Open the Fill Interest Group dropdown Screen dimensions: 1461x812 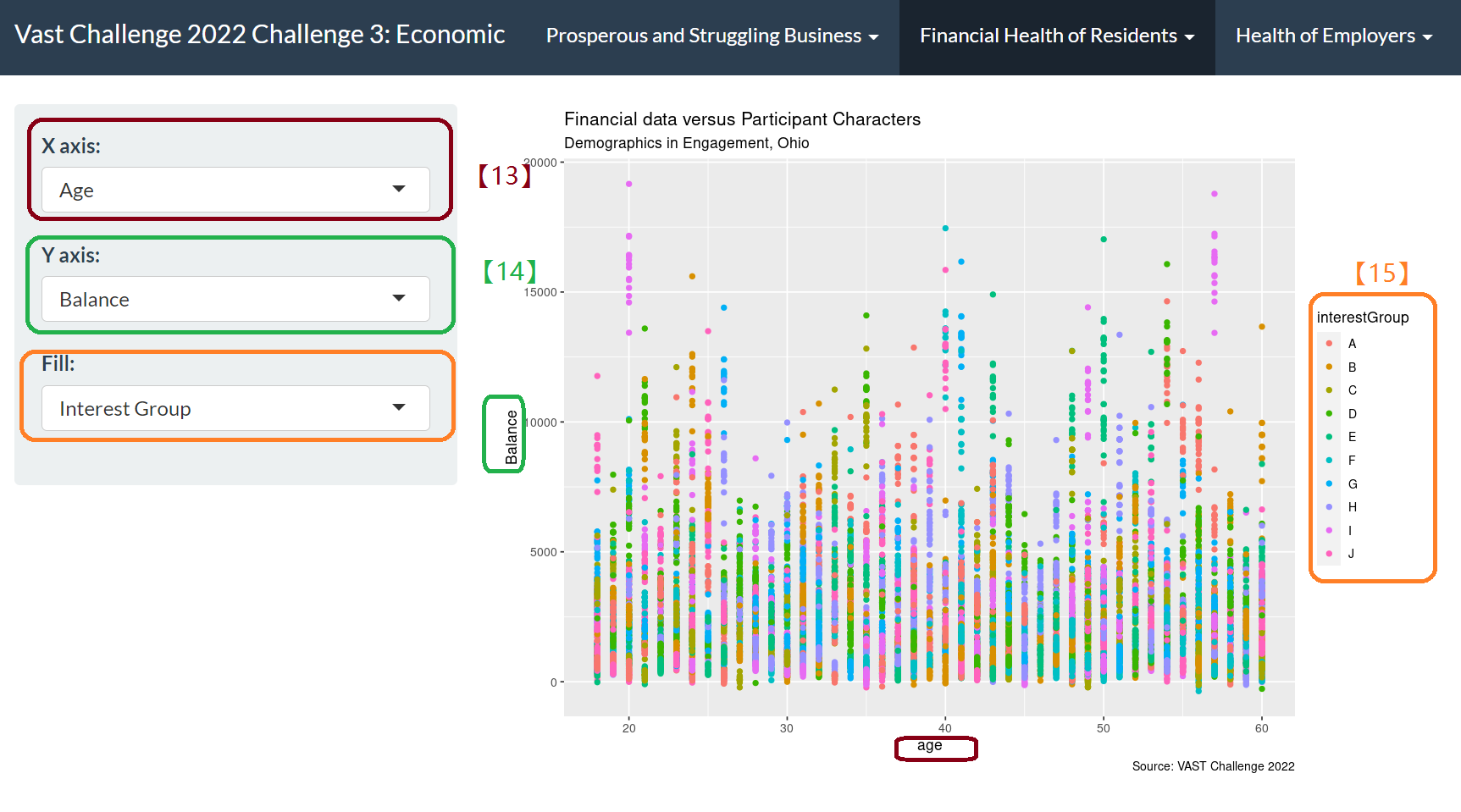(235, 408)
